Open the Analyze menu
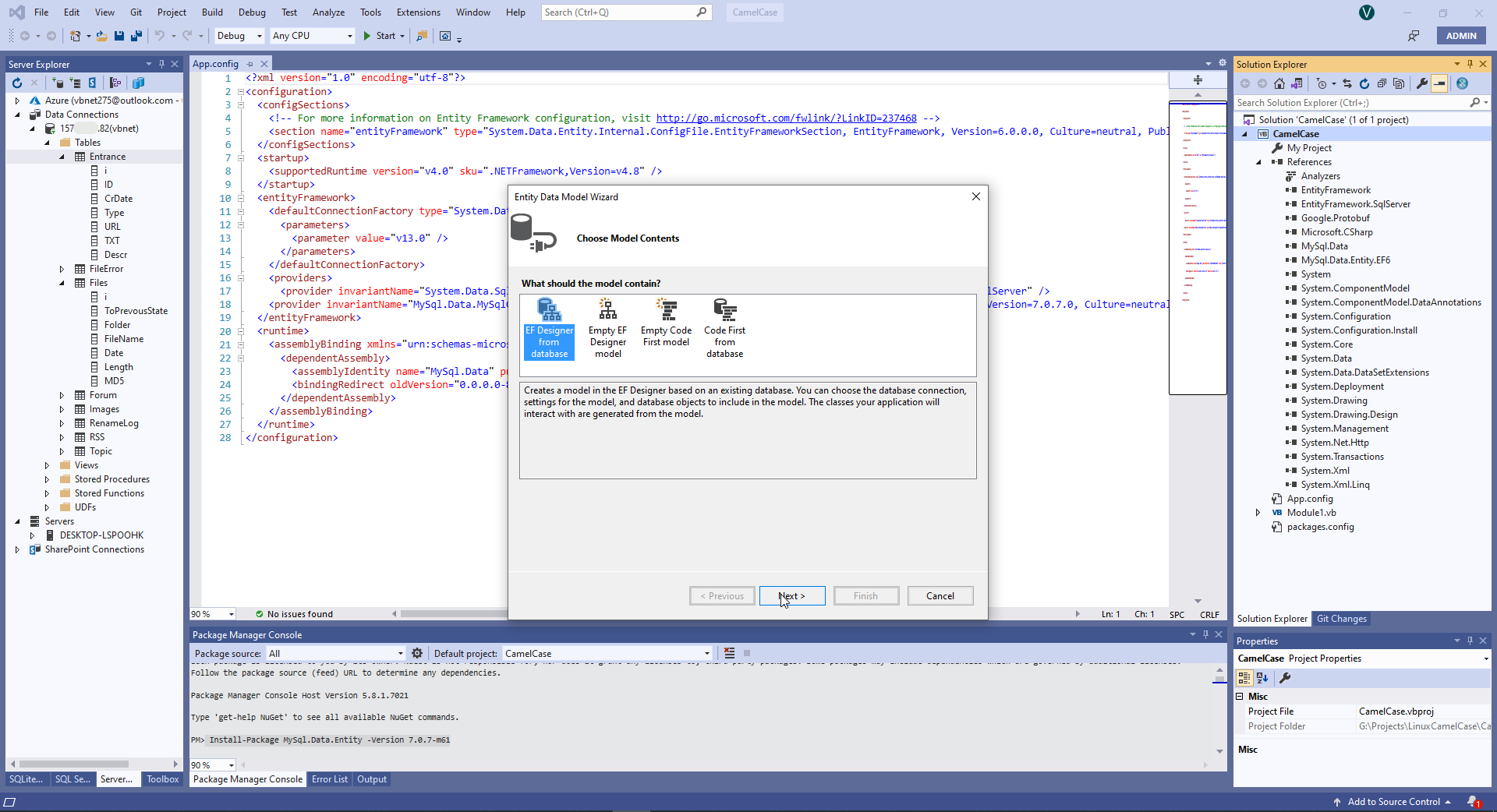The width and height of the screenshot is (1497, 812). point(328,12)
